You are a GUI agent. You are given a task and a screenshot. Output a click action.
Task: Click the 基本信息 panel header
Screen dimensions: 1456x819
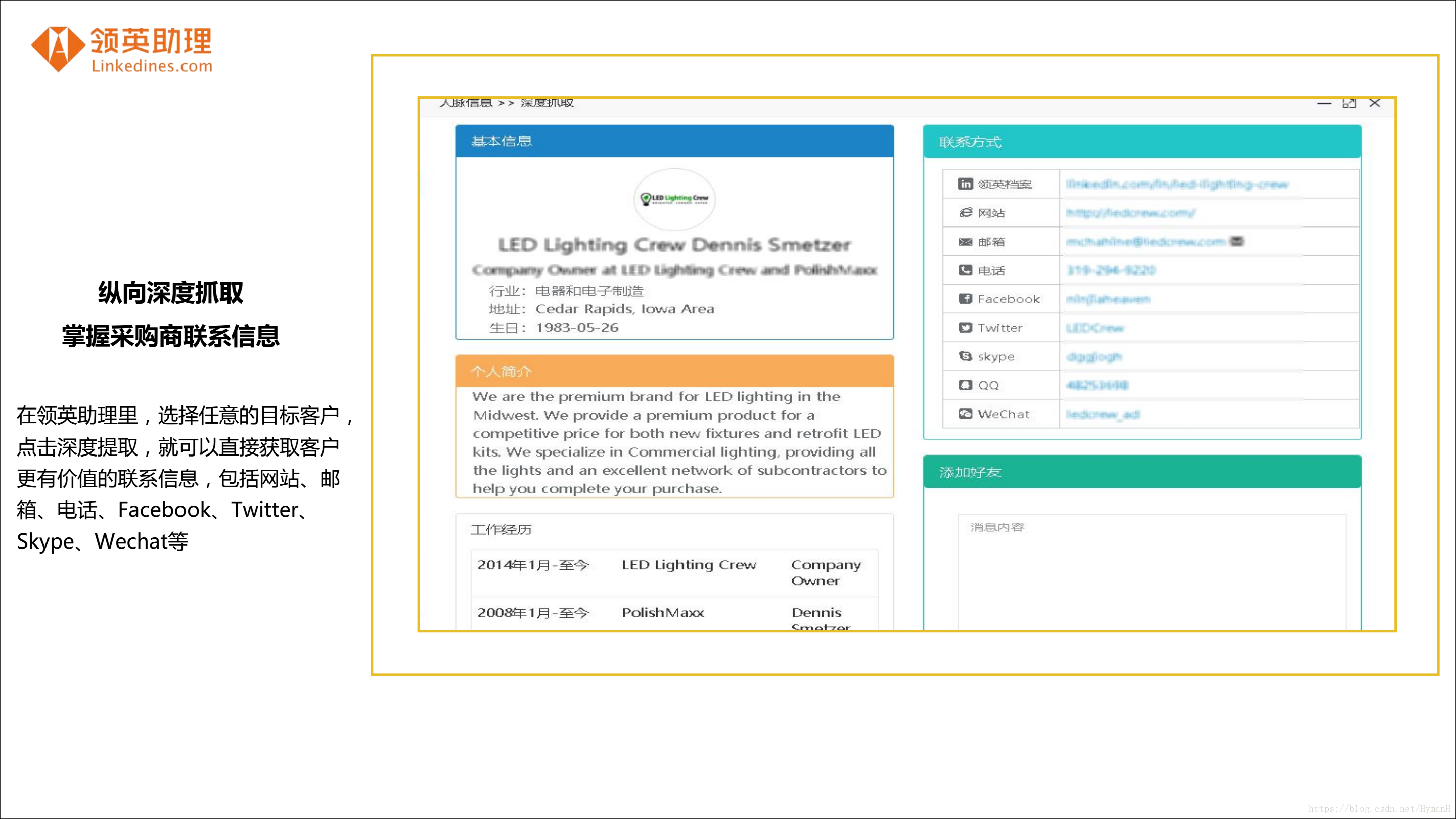point(674,142)
